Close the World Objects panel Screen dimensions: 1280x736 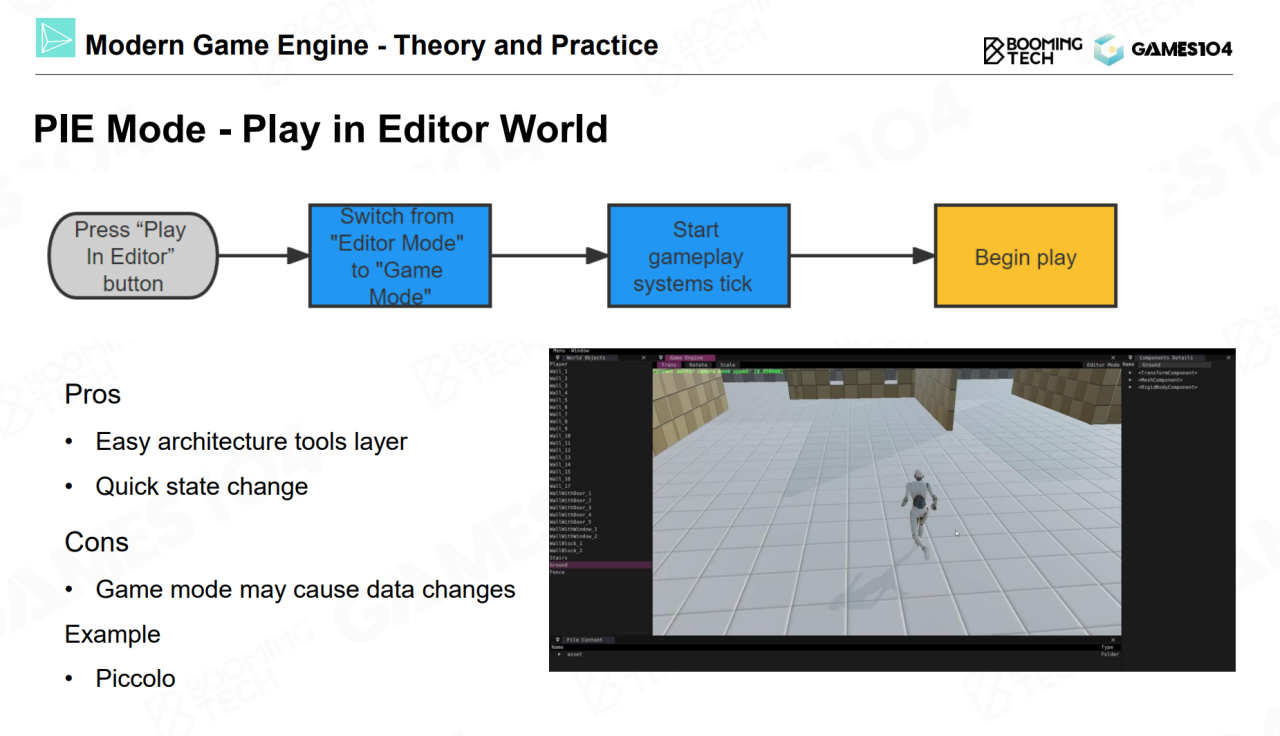[643, 357]
